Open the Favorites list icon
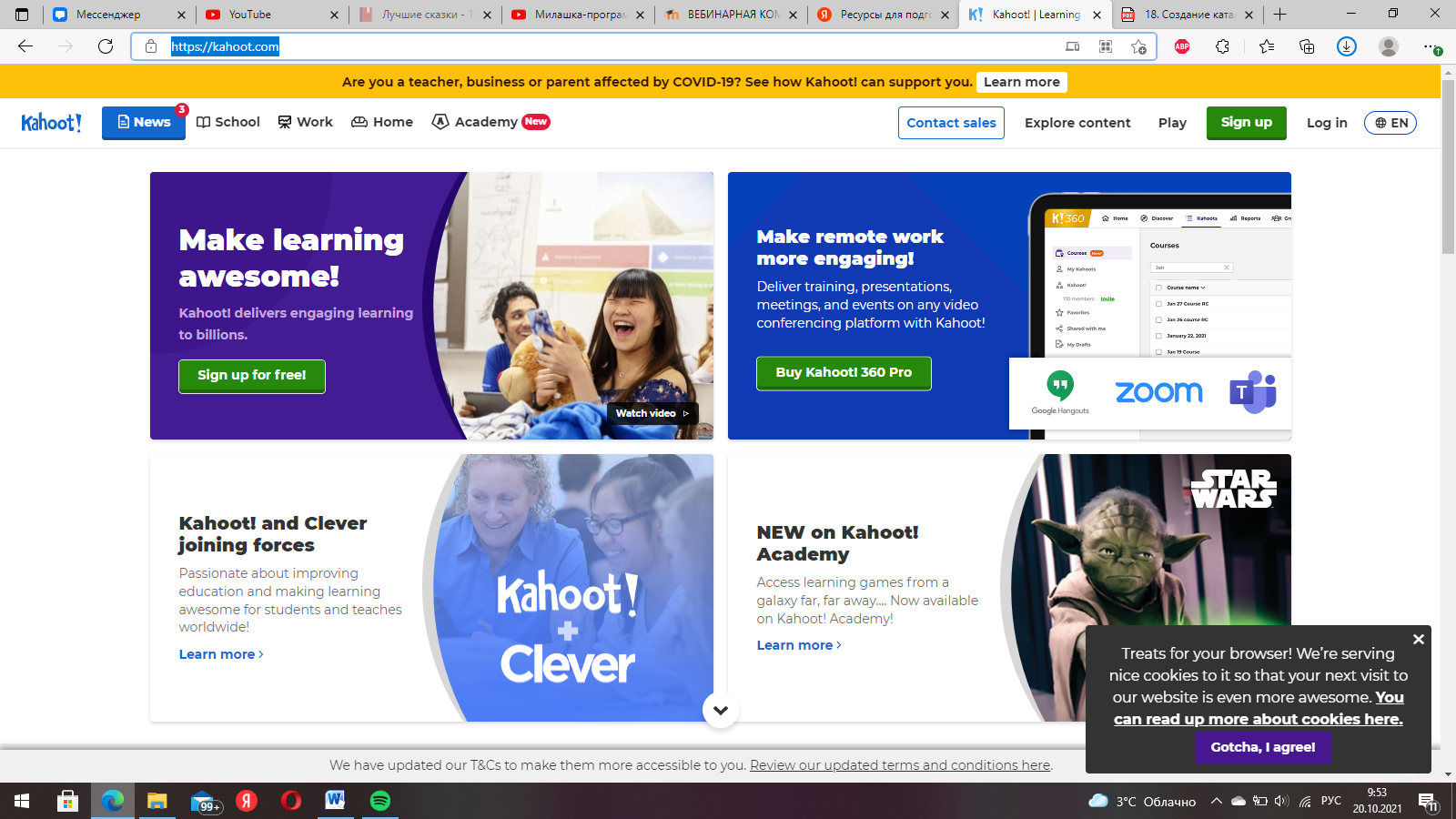This screenshot has height=819, width=1456. (1266, 46)
